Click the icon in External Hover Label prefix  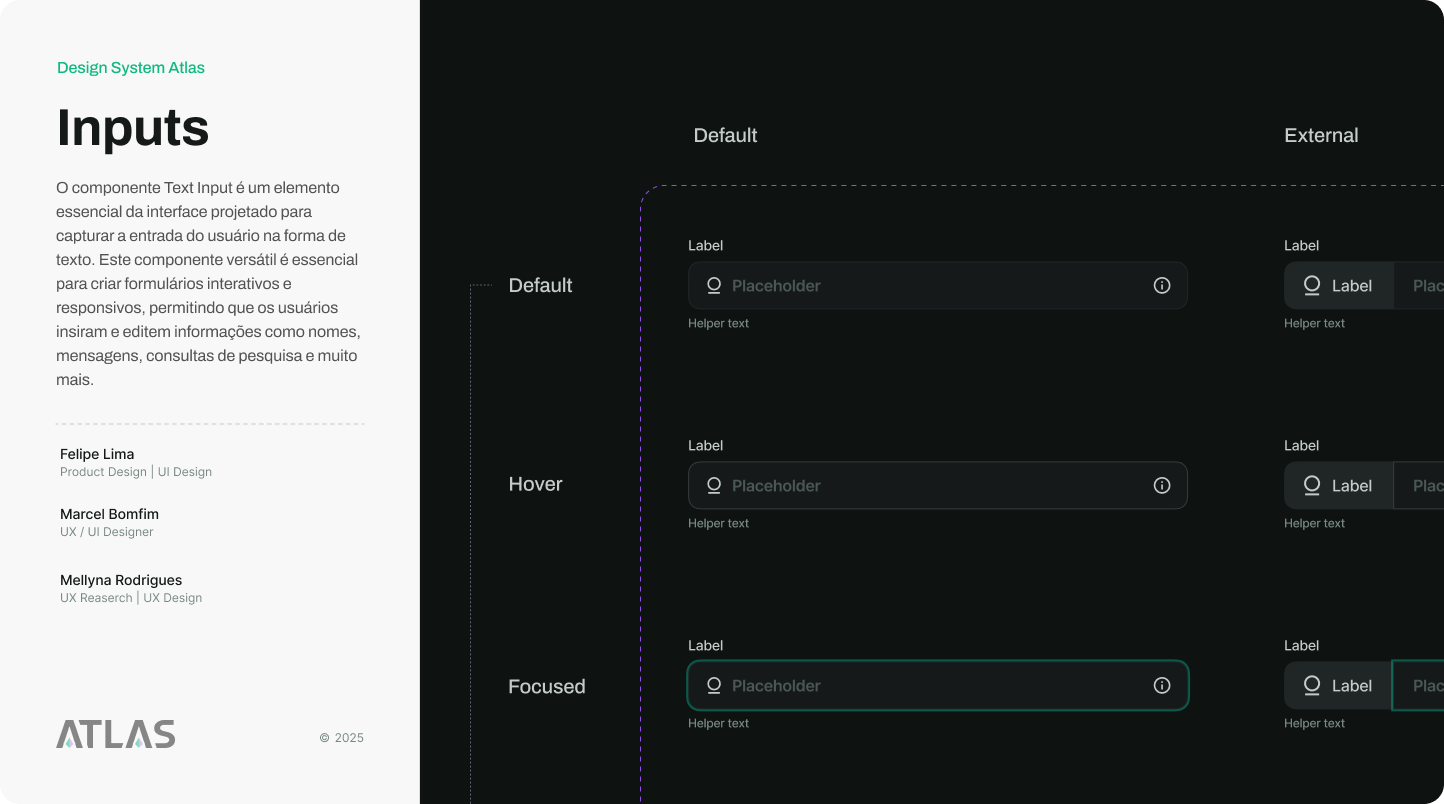[1312, 485]
